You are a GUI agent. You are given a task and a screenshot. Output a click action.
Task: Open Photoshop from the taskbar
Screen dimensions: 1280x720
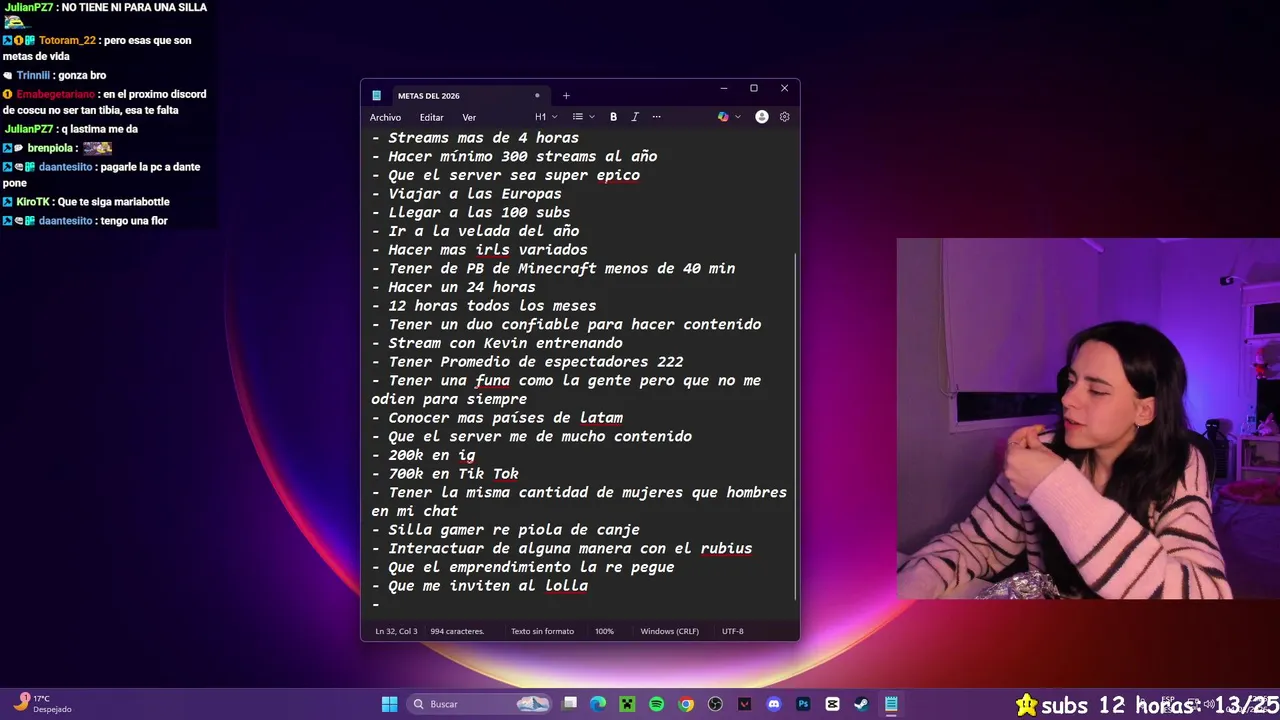click(x=803, y=704)
